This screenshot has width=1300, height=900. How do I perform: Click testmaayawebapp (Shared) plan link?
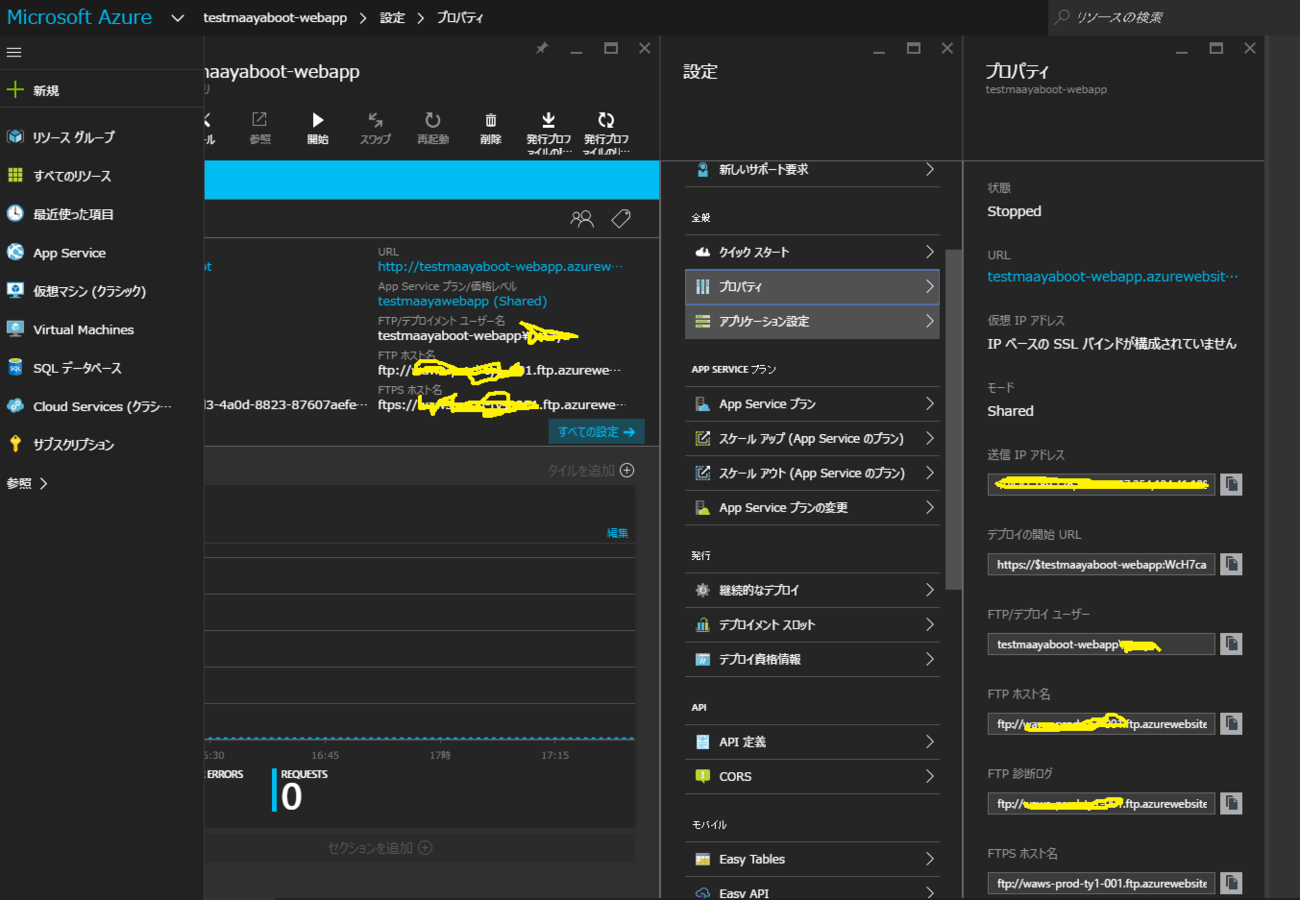tap(462, 301)
